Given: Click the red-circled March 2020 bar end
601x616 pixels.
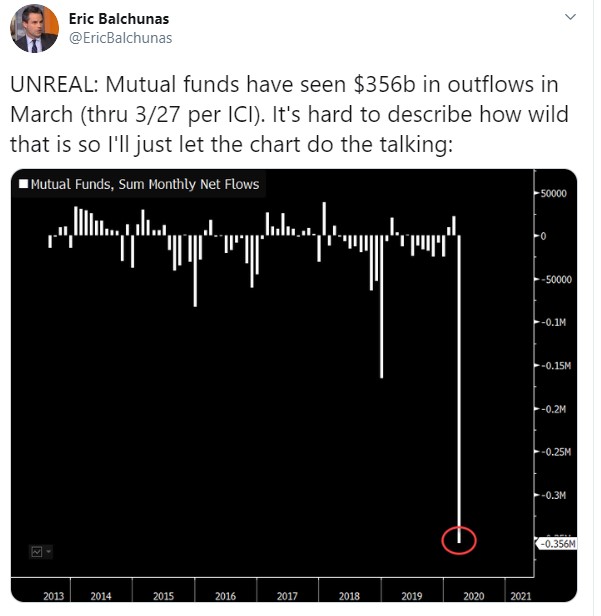Looking at the screenshot, I should pos(459,541).
